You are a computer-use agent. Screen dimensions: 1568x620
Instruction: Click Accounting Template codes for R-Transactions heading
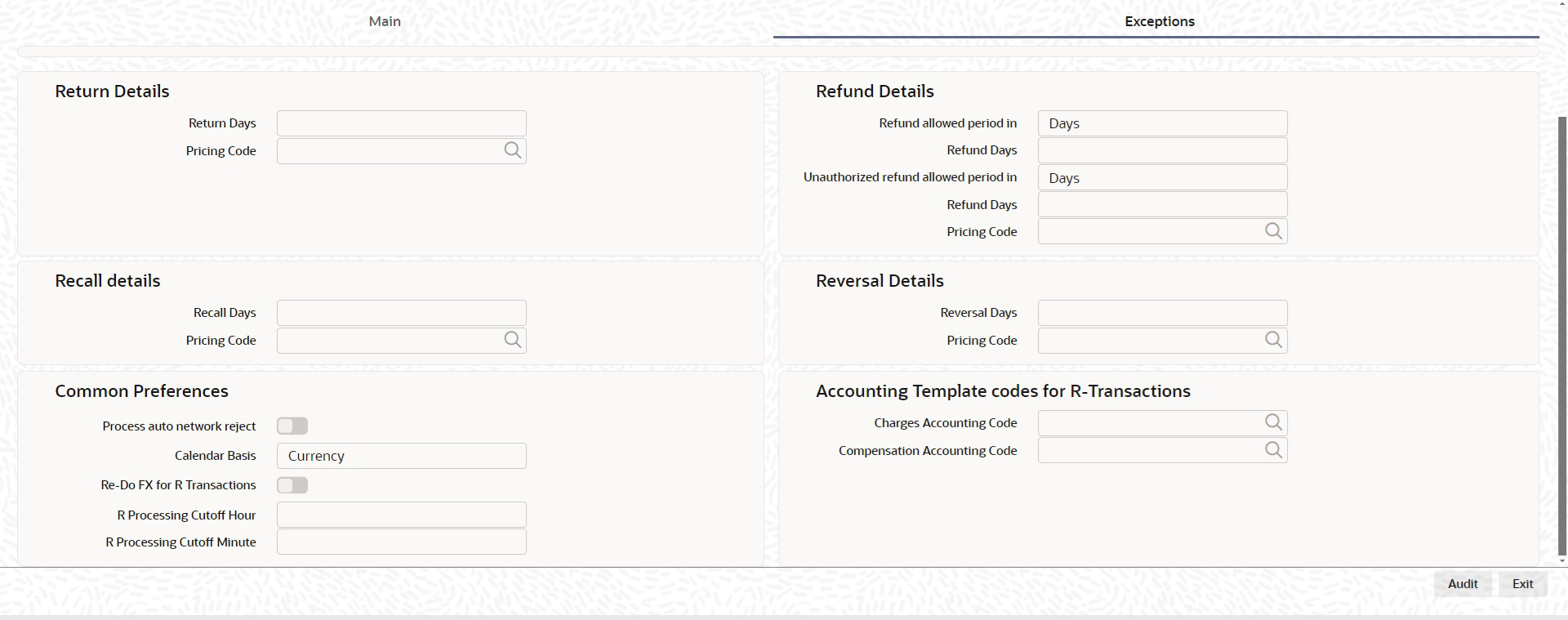point(1003,391)
